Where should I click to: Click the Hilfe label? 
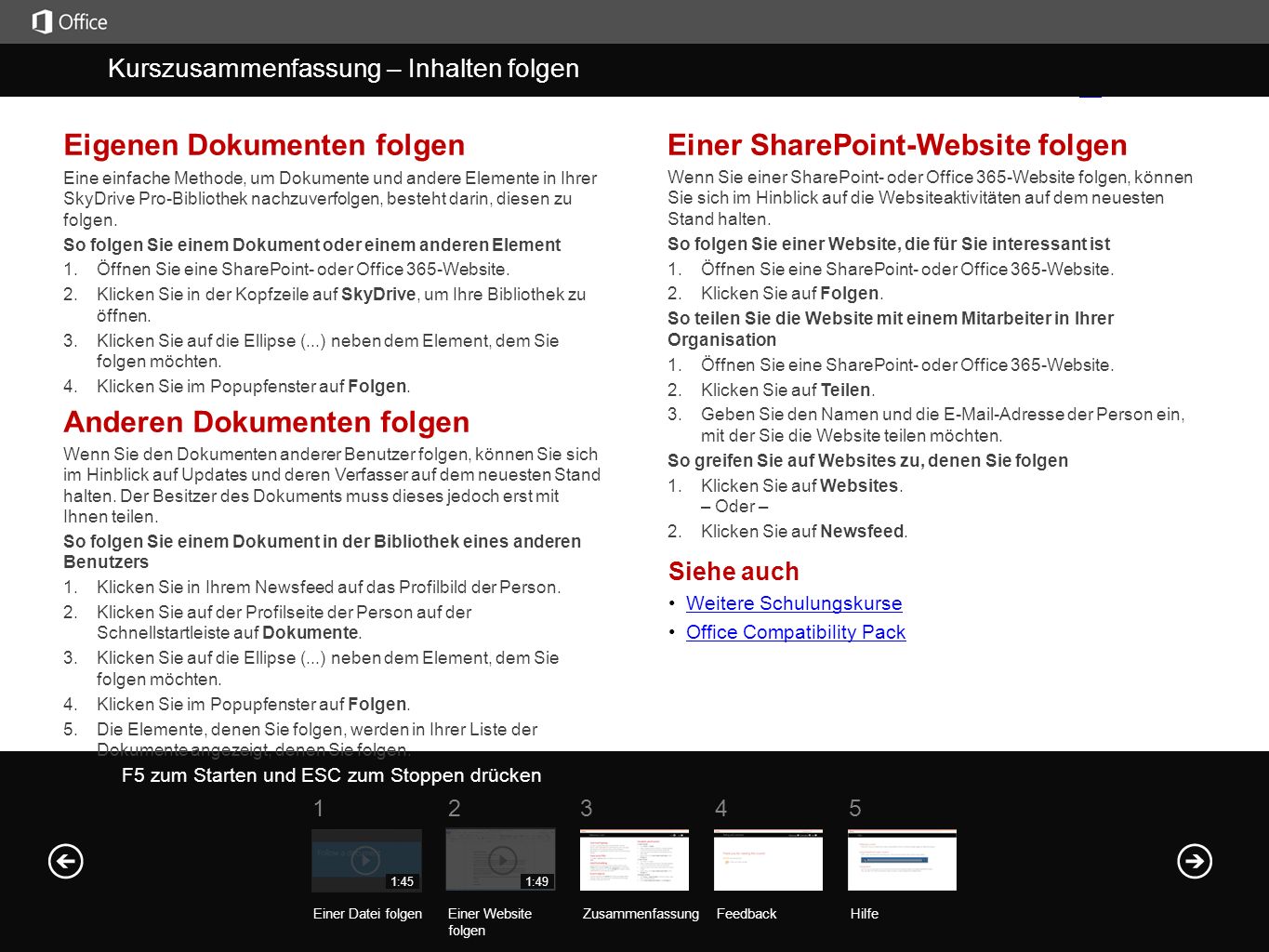click(865, 914)
